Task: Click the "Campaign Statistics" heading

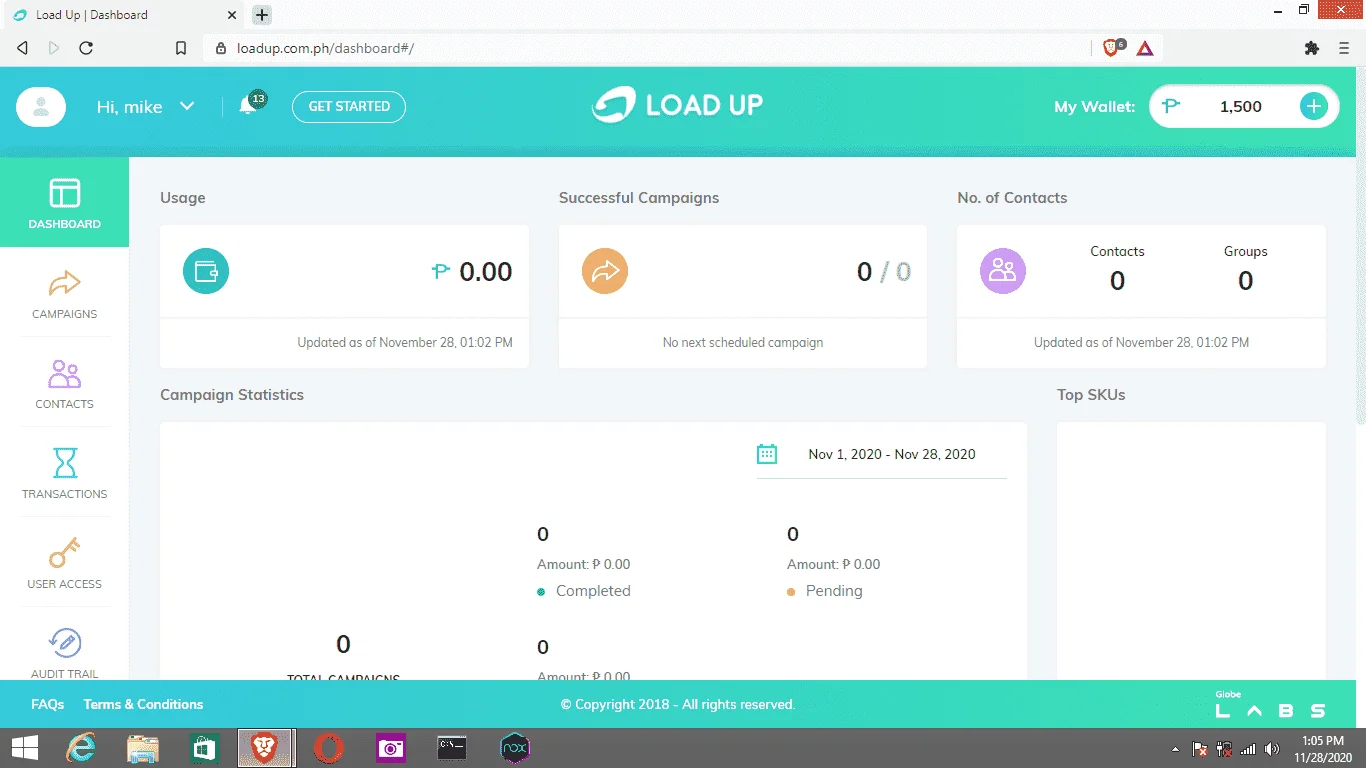Action: [x=232, y=395]
